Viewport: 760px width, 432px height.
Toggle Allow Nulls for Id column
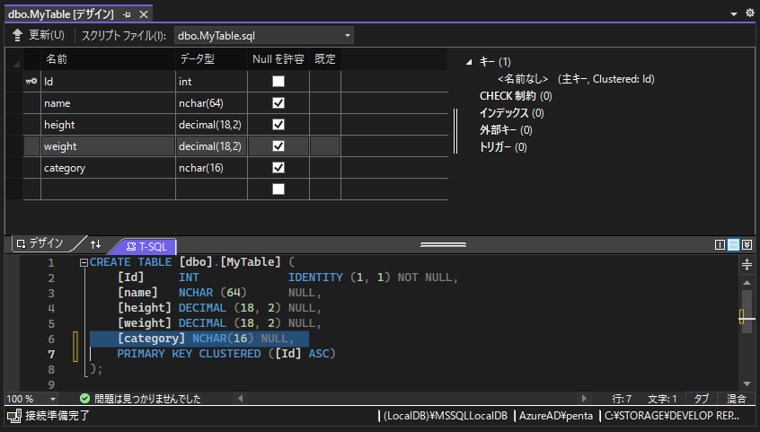coord(278,81)
